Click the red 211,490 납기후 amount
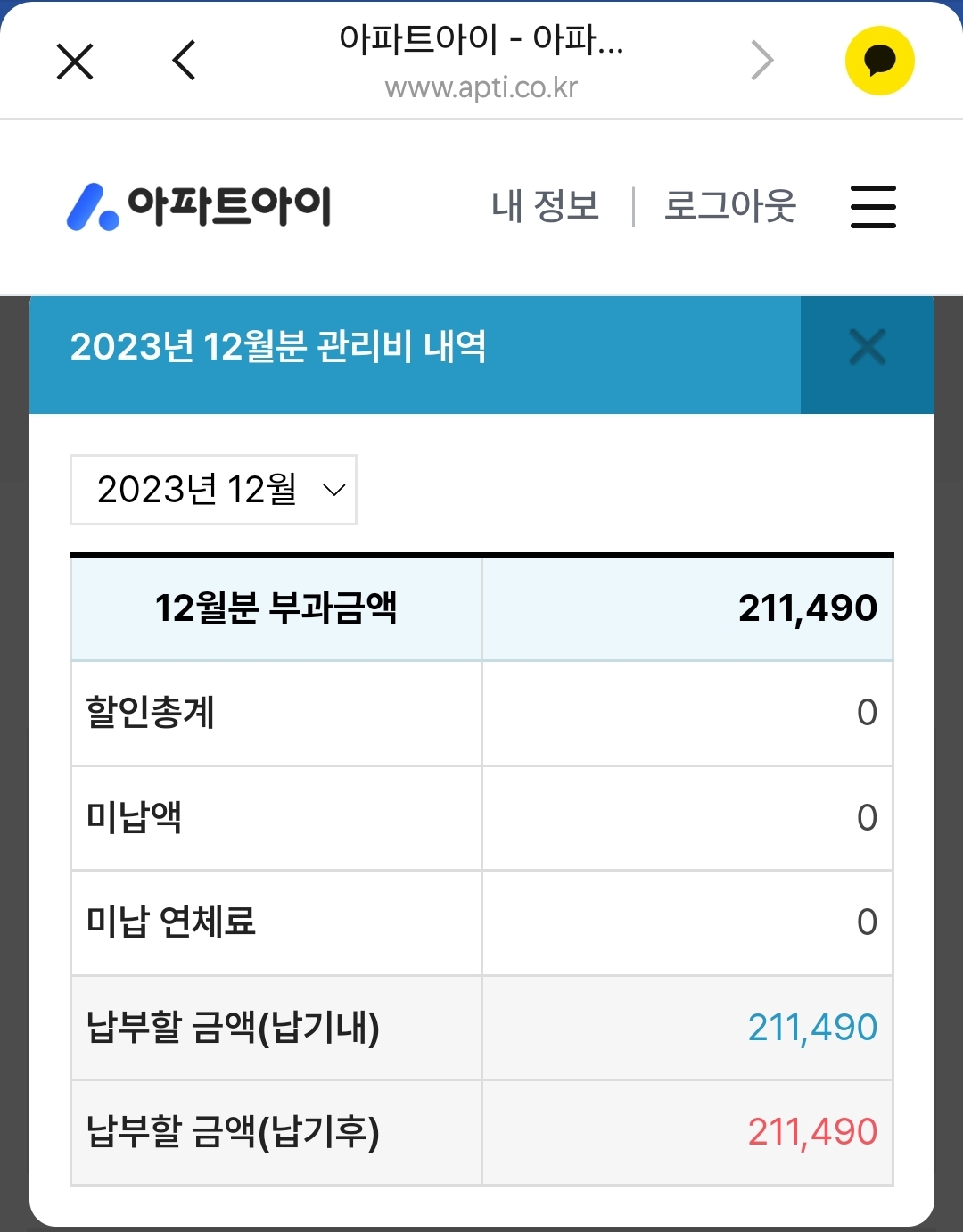 812,1132
